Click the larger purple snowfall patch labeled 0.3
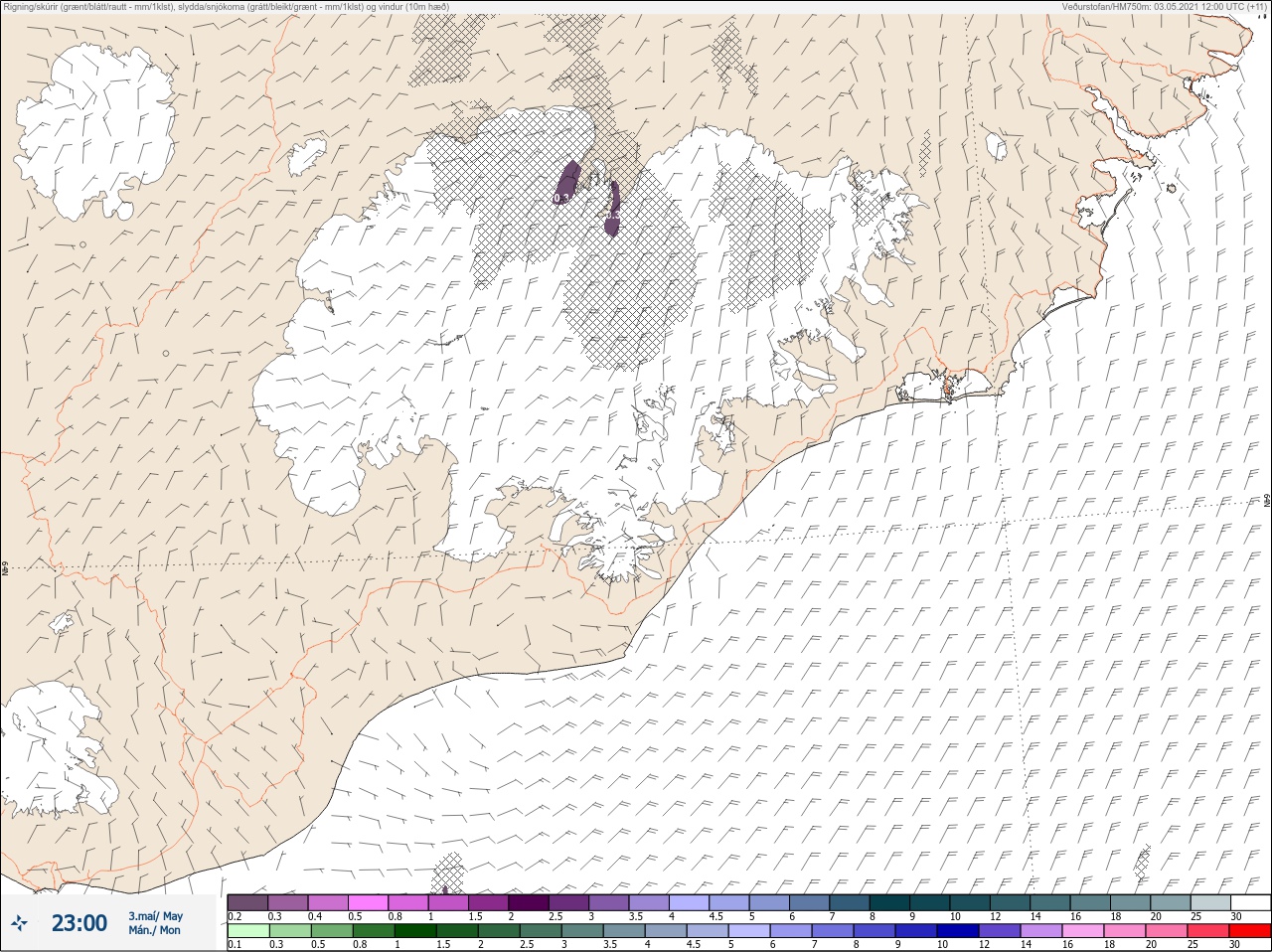The width and height of the screenshot is (1272, 952). 567,182
